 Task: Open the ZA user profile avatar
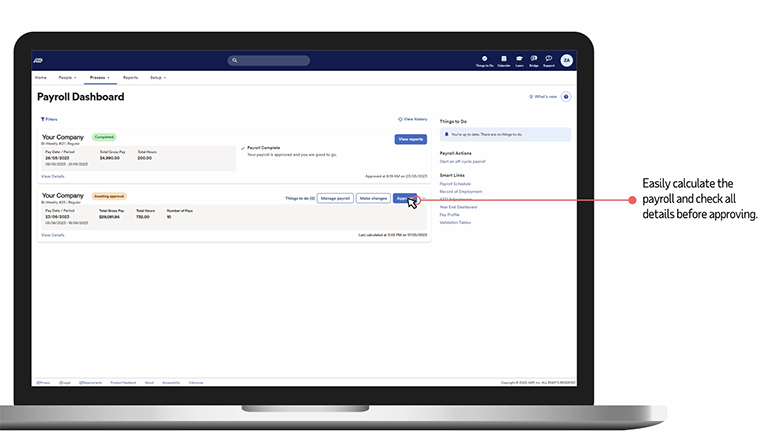pos(566,60)
